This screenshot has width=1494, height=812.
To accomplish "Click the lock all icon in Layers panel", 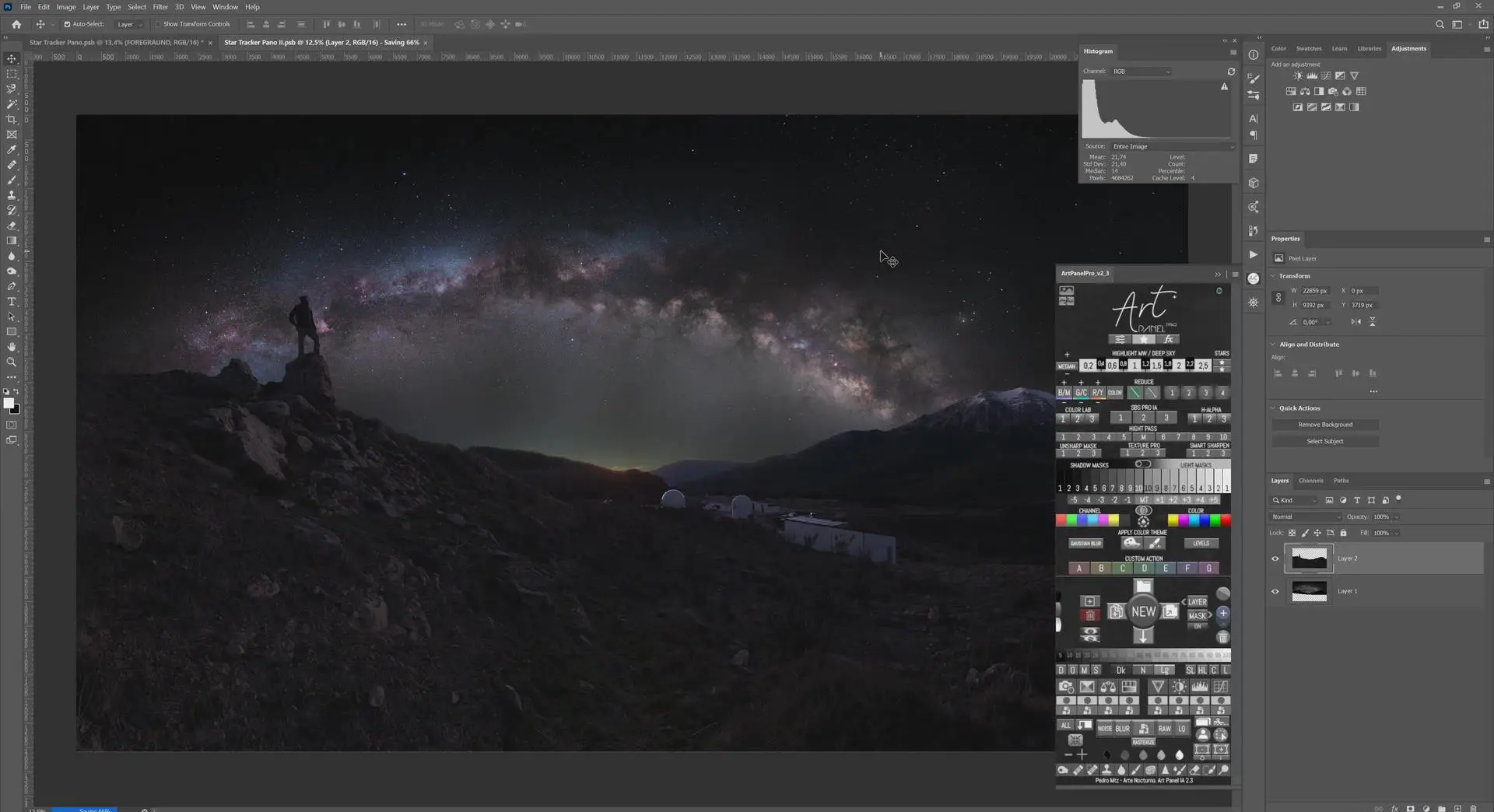I will click(1343, 533).
